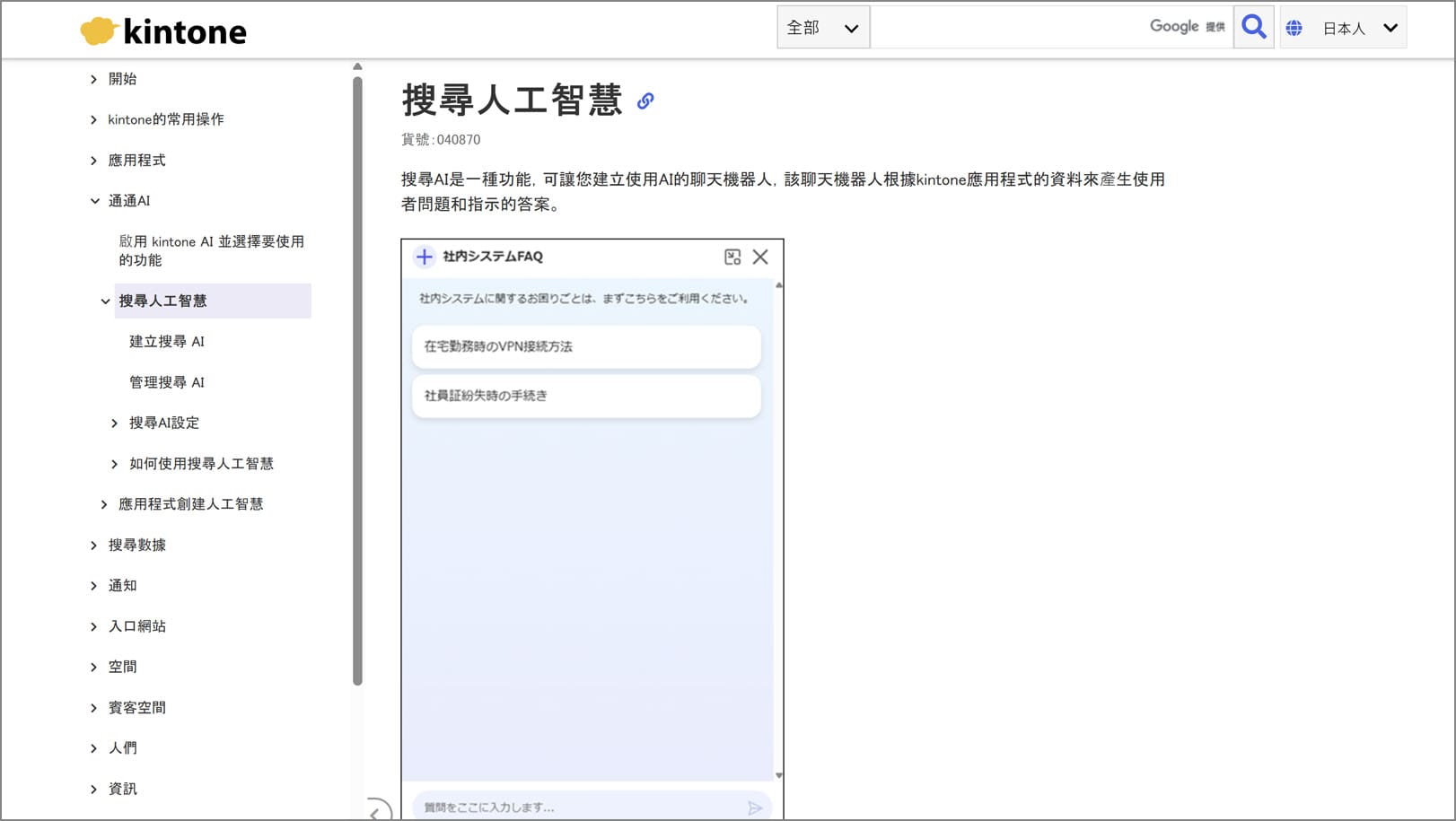Open the 搜尋AI設定 tree item
The width and height of the screenshot is (1456, 821).
[164, 423]
